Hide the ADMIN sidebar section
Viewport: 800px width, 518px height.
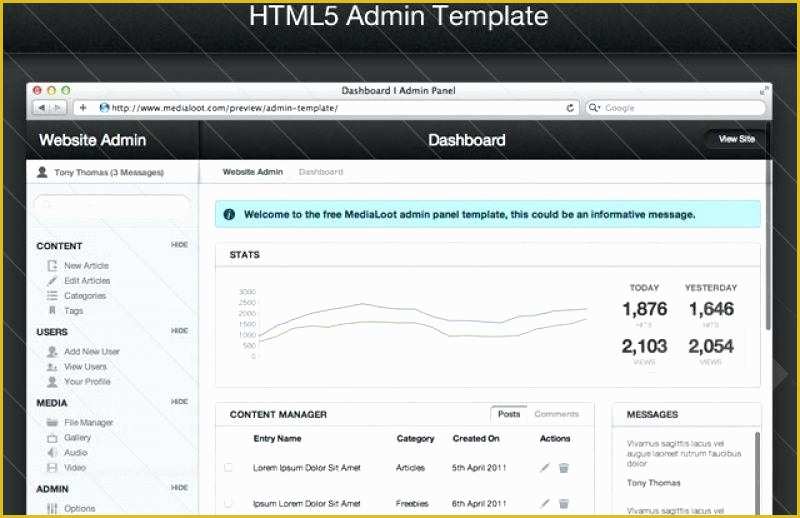(180, 488)
